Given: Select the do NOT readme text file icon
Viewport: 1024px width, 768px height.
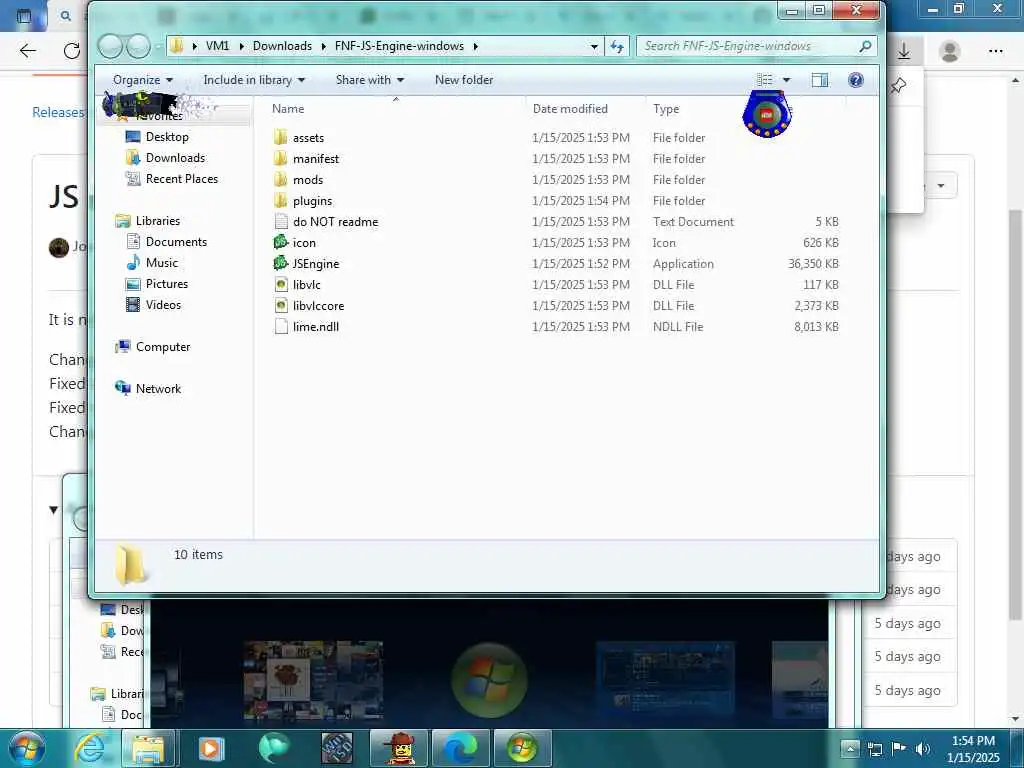Looking at the screenshot, I should pos(281,221).
